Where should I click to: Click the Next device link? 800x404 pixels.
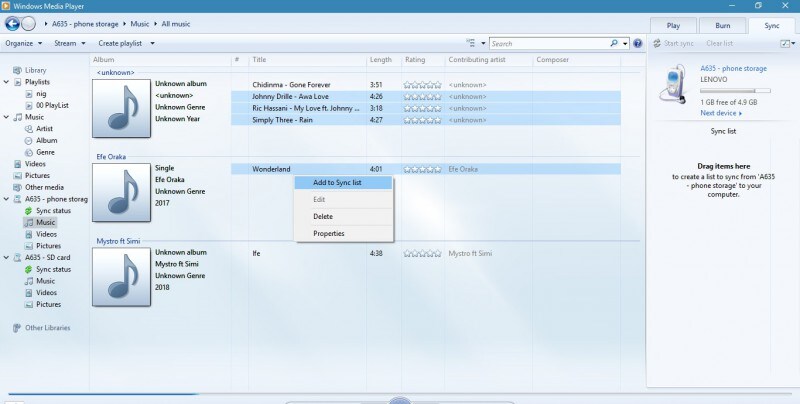point(721,113)
